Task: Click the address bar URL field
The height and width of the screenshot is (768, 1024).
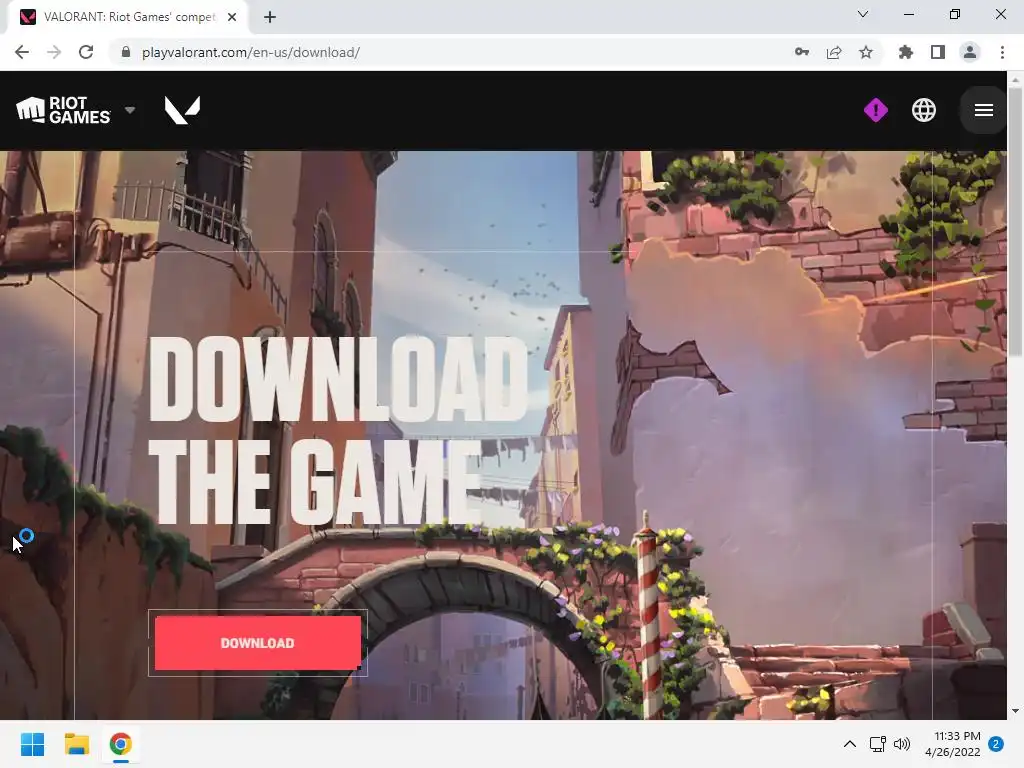Action: pyautogui.click(x=451, y=52)
